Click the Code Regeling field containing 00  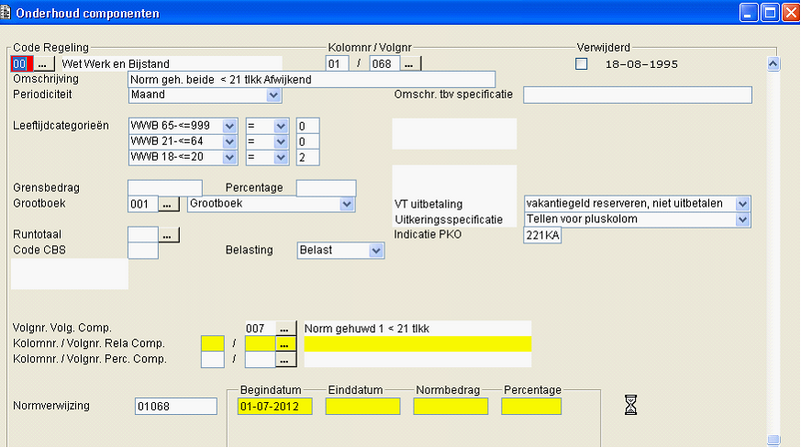click(21, 64)
